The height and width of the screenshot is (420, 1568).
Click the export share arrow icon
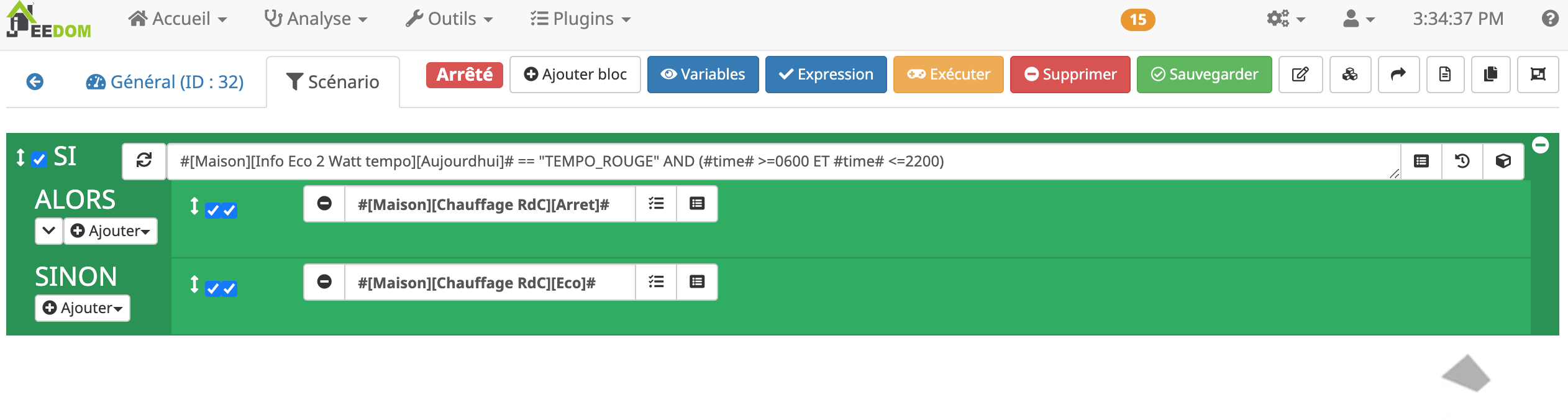(1398, 75)
